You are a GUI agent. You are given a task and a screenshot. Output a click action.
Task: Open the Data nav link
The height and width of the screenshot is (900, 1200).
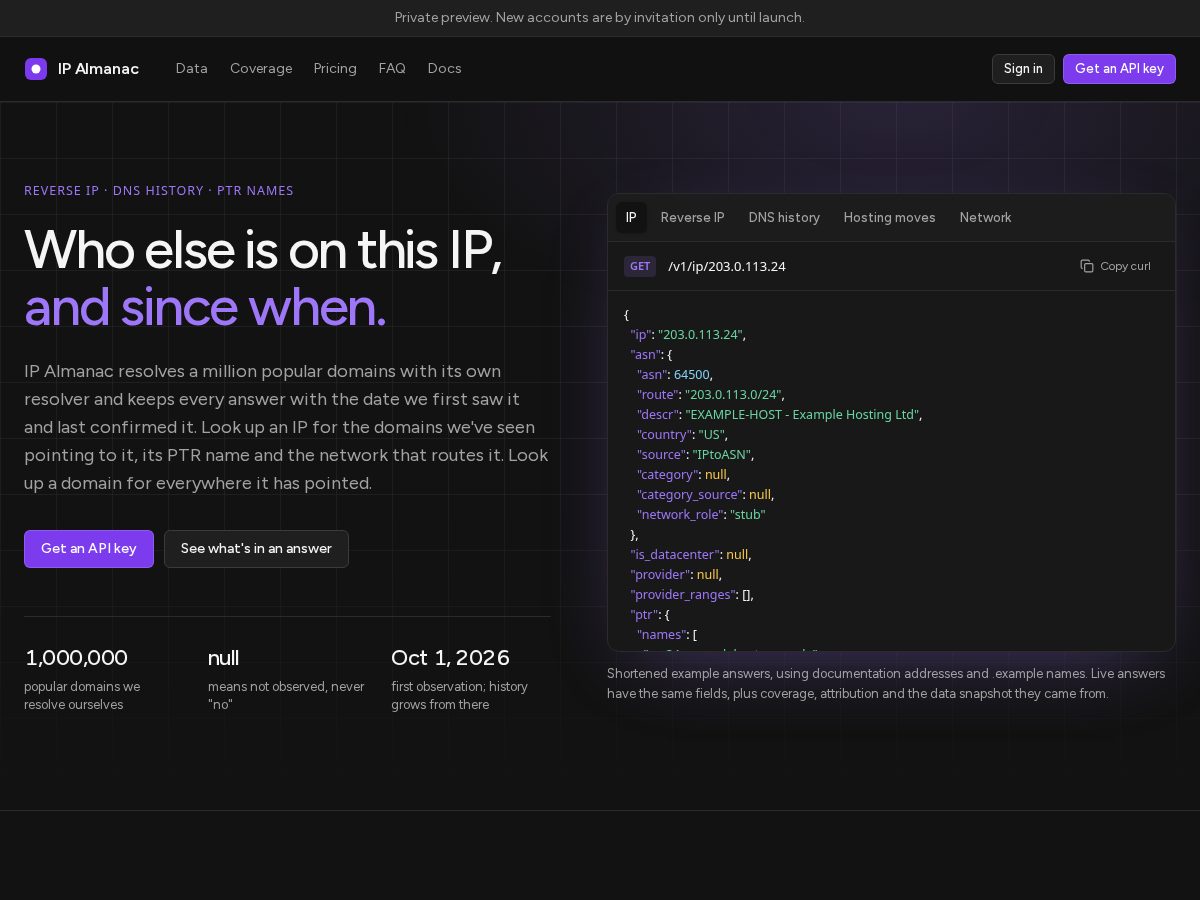(192, 69)
